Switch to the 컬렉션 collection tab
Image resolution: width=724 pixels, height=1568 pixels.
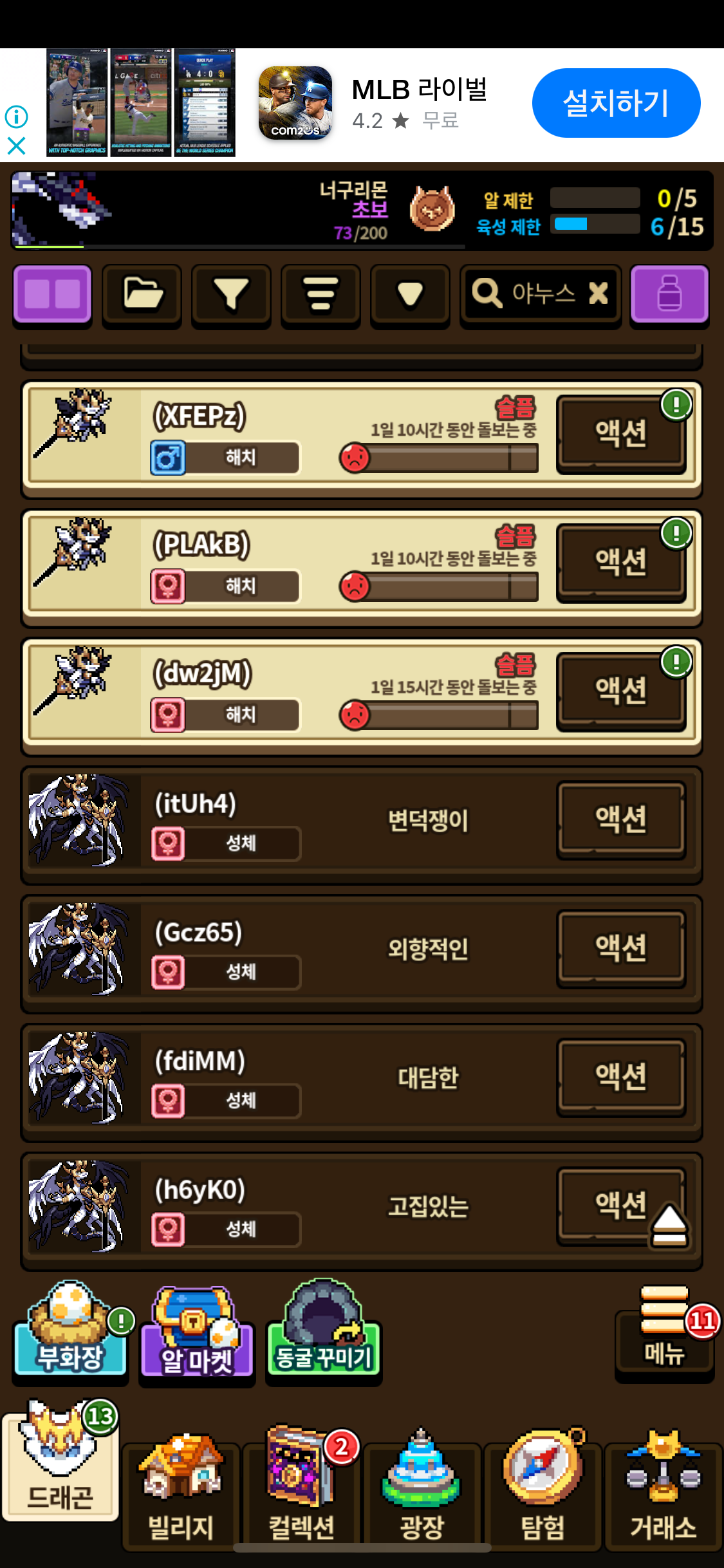tap(301, 1488)
